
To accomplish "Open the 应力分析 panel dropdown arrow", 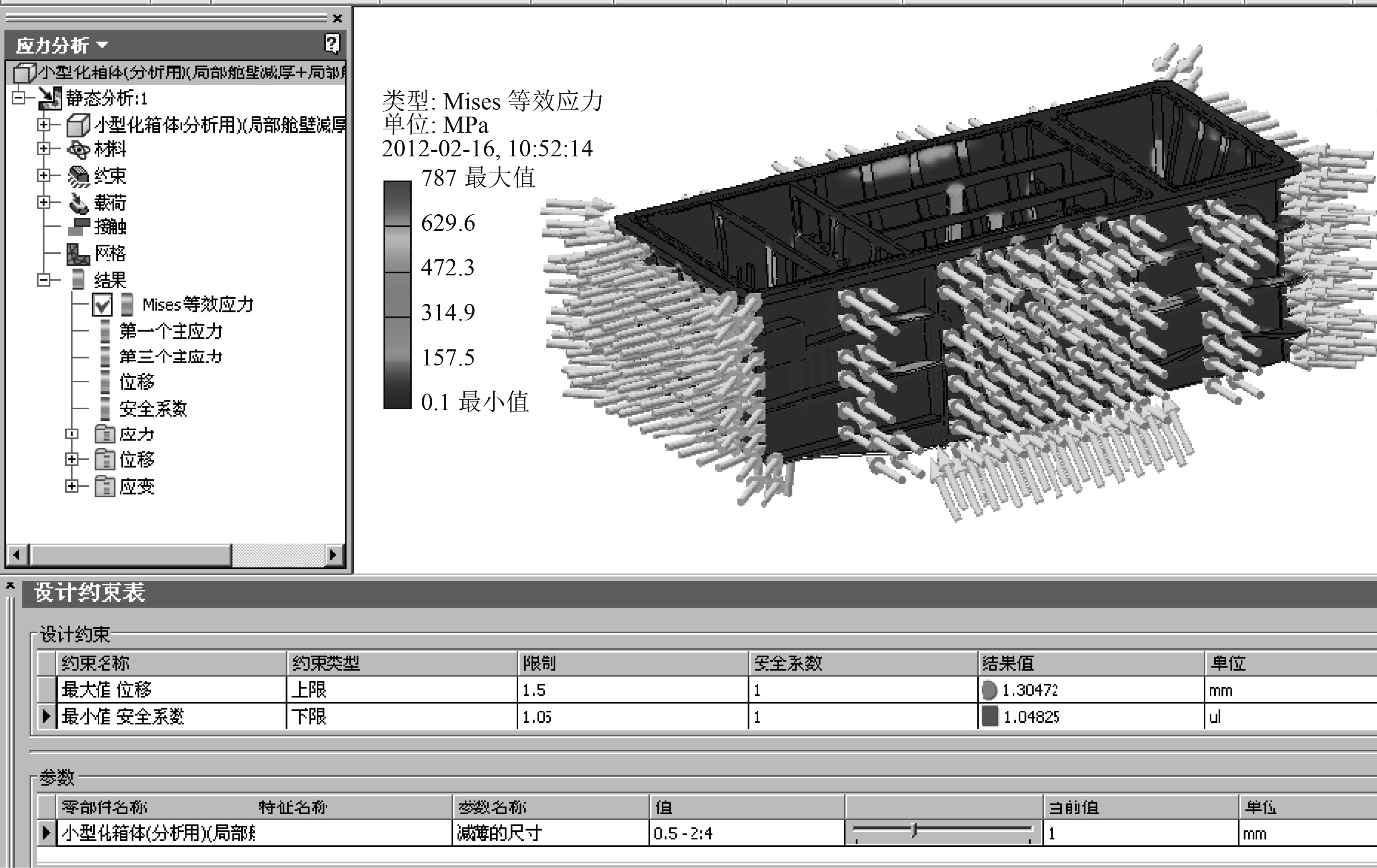I will click(103, 45).
